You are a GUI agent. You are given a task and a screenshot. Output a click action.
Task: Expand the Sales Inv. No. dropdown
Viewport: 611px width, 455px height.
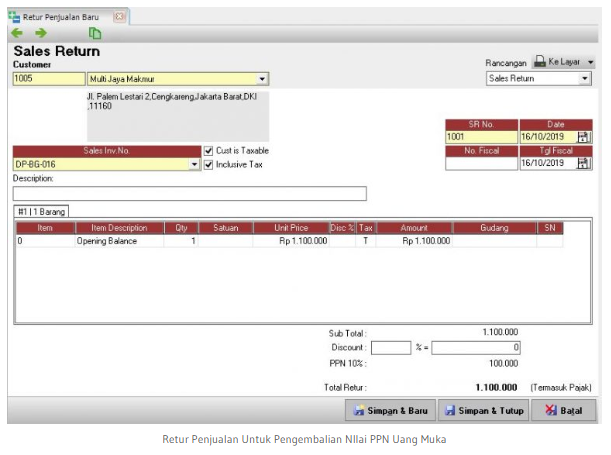click(194, 164)
